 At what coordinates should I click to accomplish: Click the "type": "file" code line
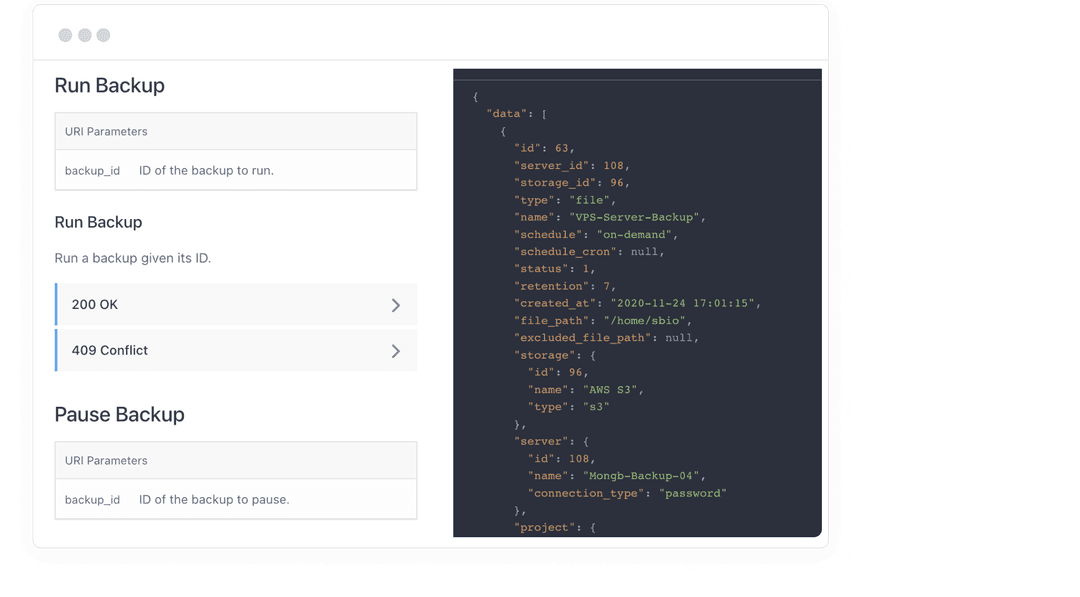click(565, 200)
